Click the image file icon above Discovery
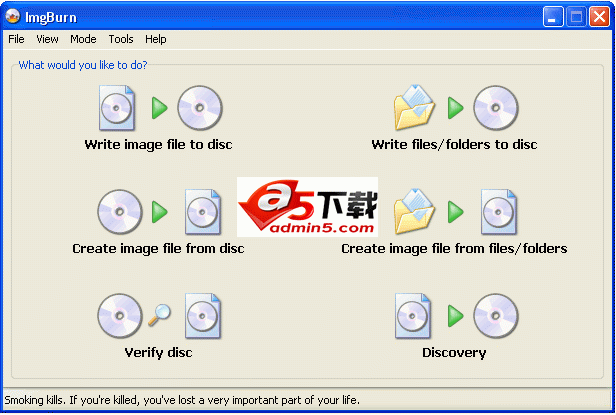This screenshot has width=616, height=415. tap(413, 316)
